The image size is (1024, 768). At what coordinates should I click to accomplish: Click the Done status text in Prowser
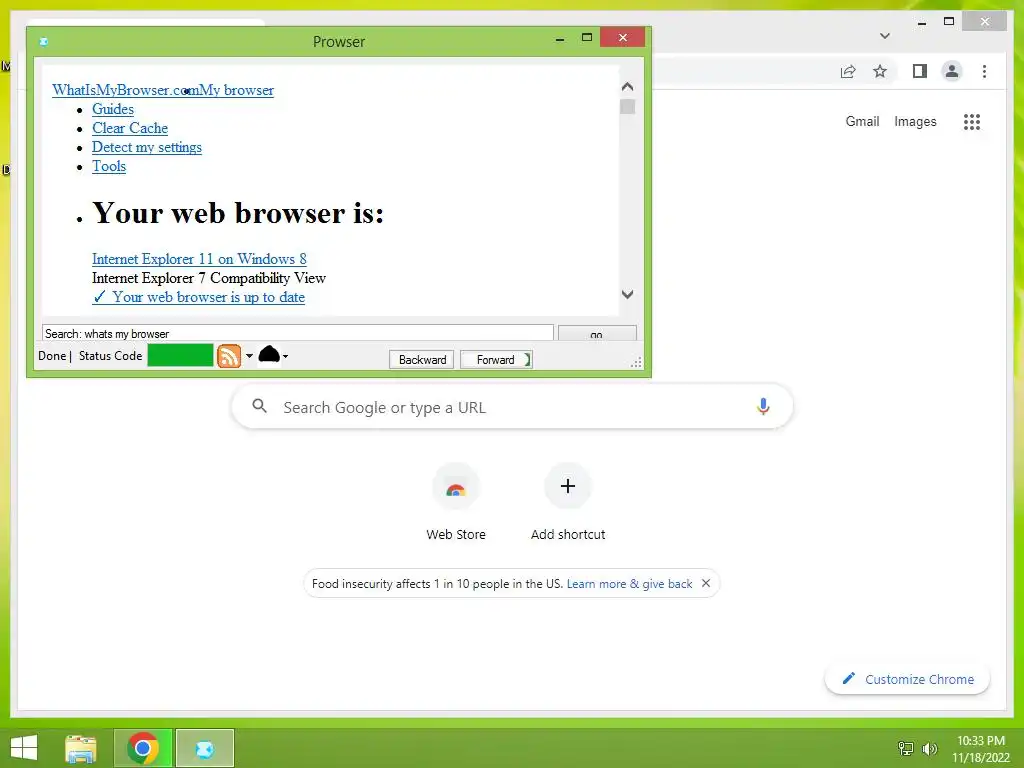(52, 356)
